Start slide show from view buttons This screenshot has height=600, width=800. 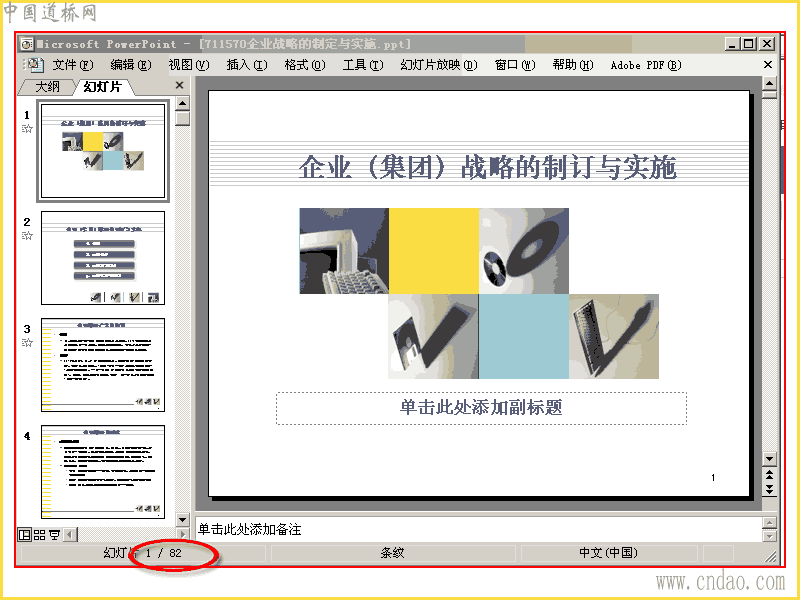pyautogui.click(x=54, y=535)
